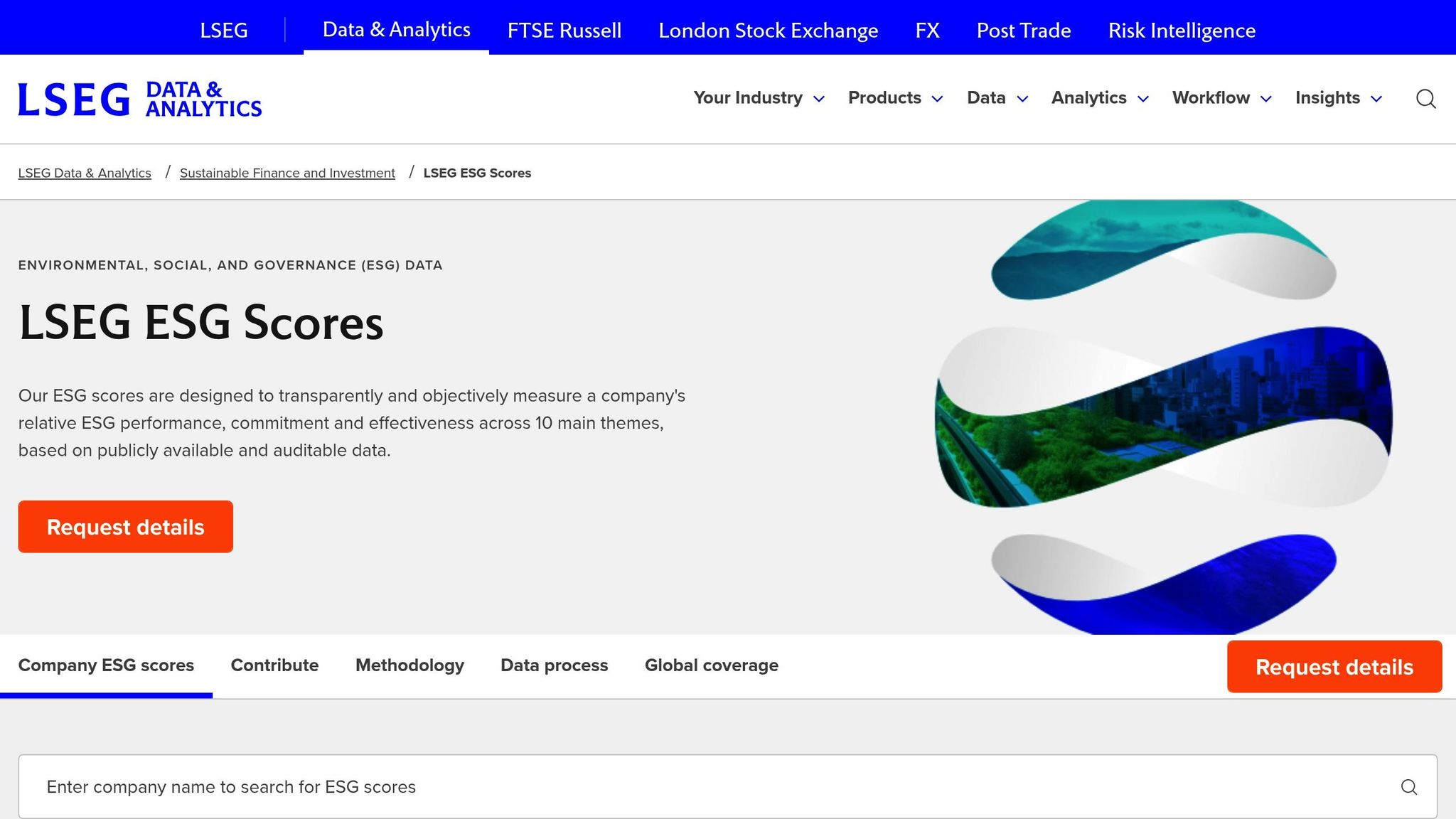Screen dimensions: 1456x819
Task: Go to London Stock Exchange site link
Action: [x=768, y=31]
